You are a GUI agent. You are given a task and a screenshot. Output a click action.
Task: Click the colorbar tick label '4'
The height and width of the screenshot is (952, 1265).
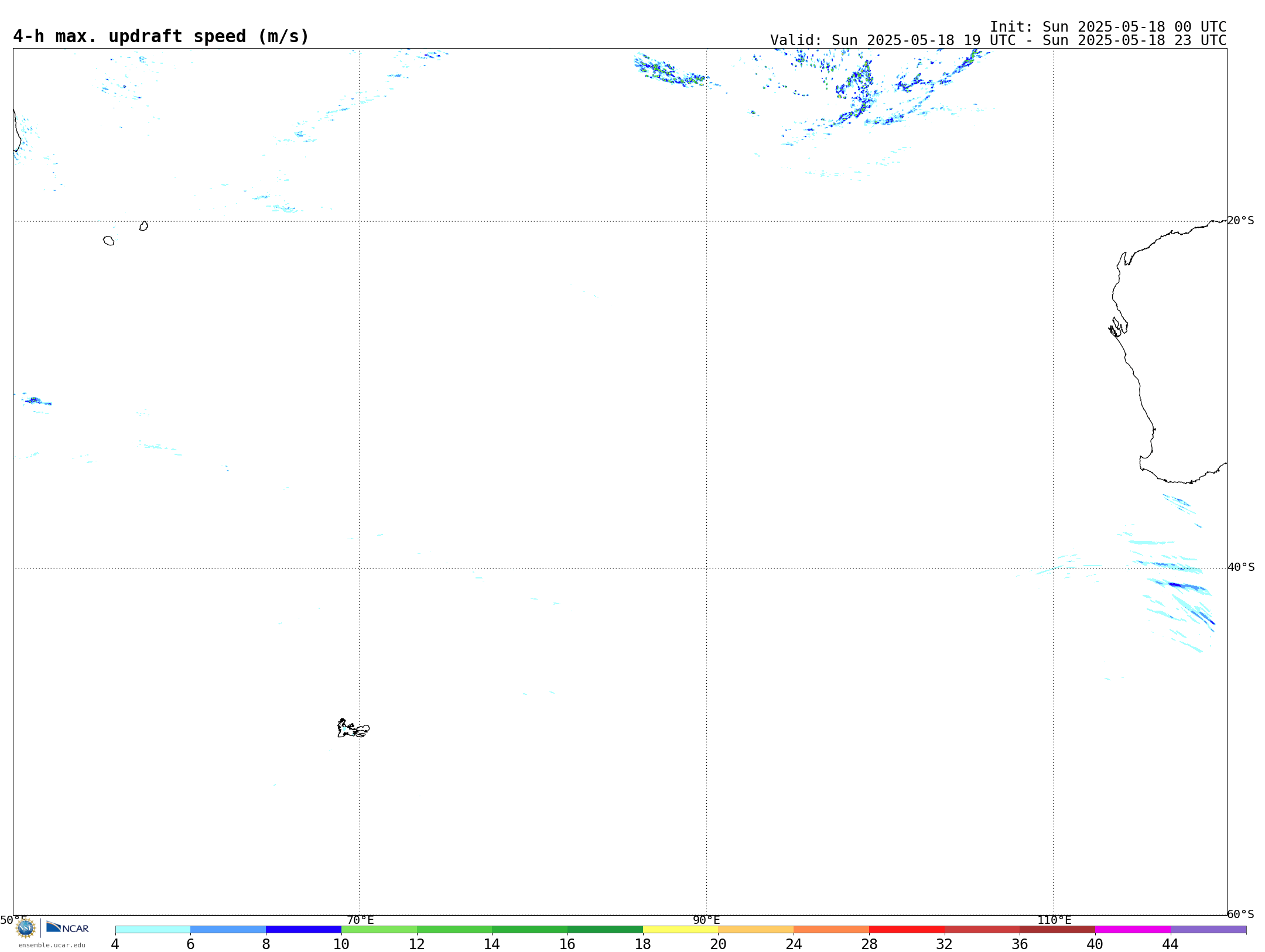pyautogui.click(x=115, y=944)
